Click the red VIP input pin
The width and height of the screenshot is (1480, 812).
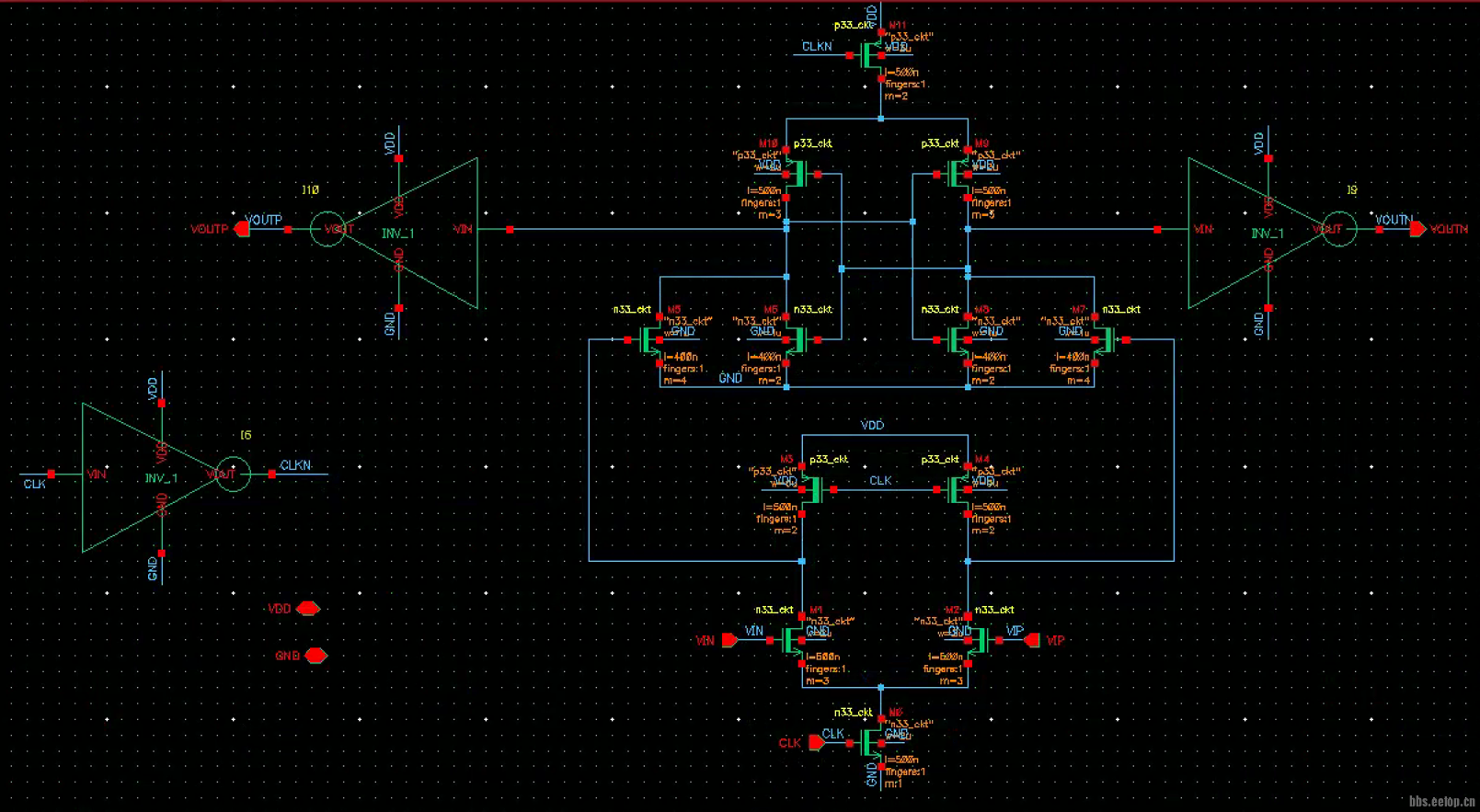(x=1032, y=640)
